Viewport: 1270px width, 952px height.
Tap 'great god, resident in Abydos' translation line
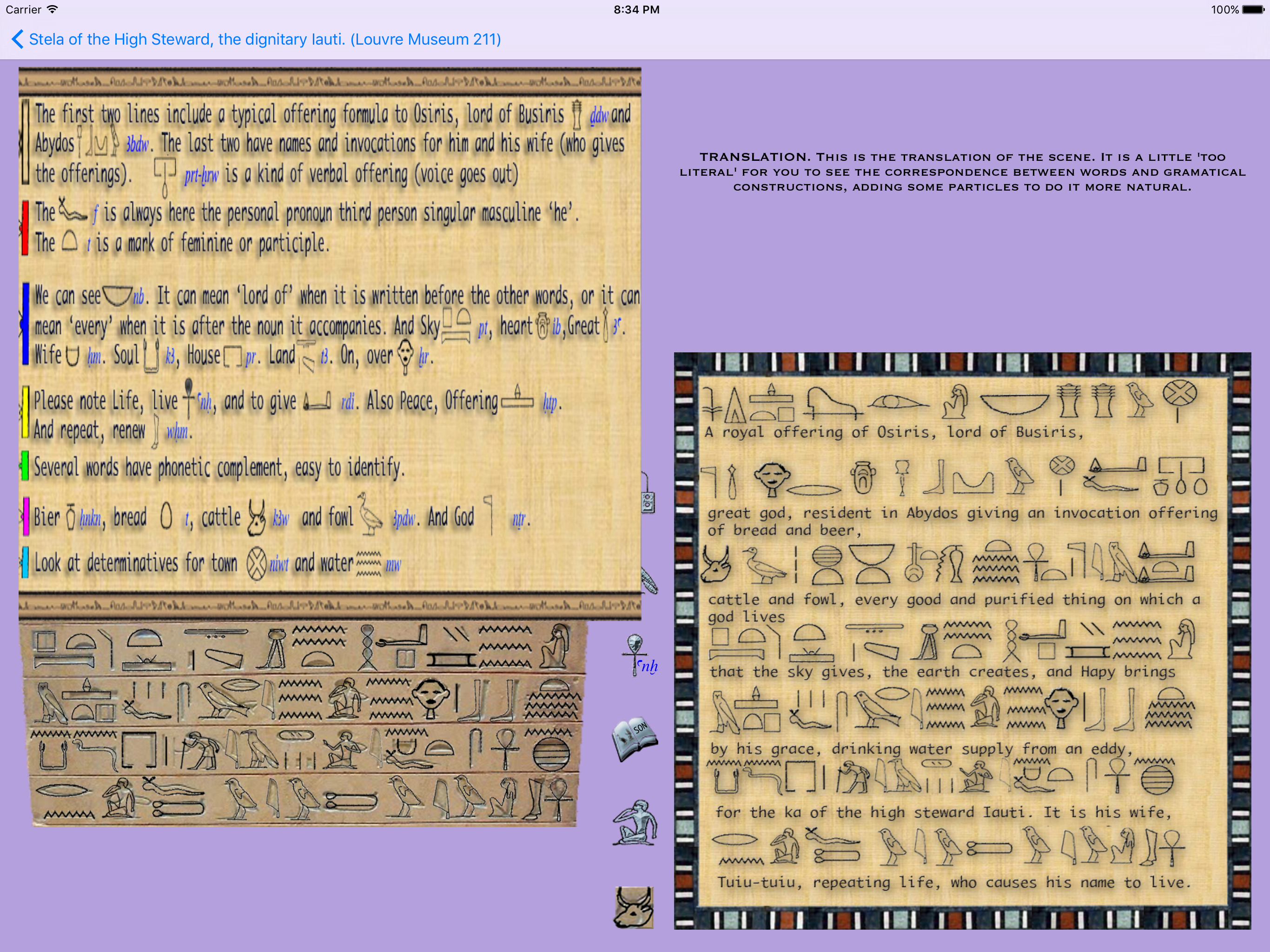click(962, 521)
